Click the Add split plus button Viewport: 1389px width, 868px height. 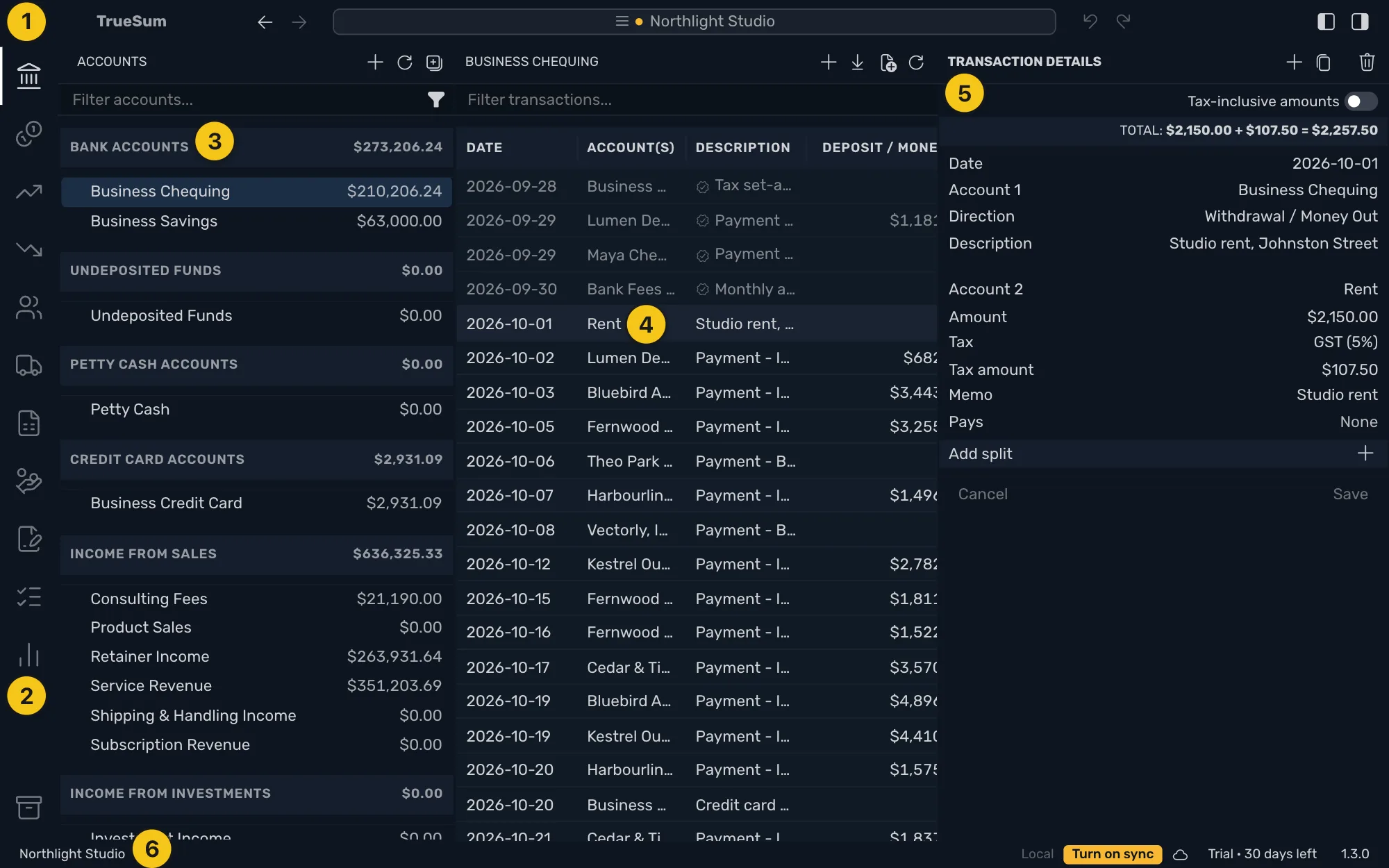tap(1365, 453)
